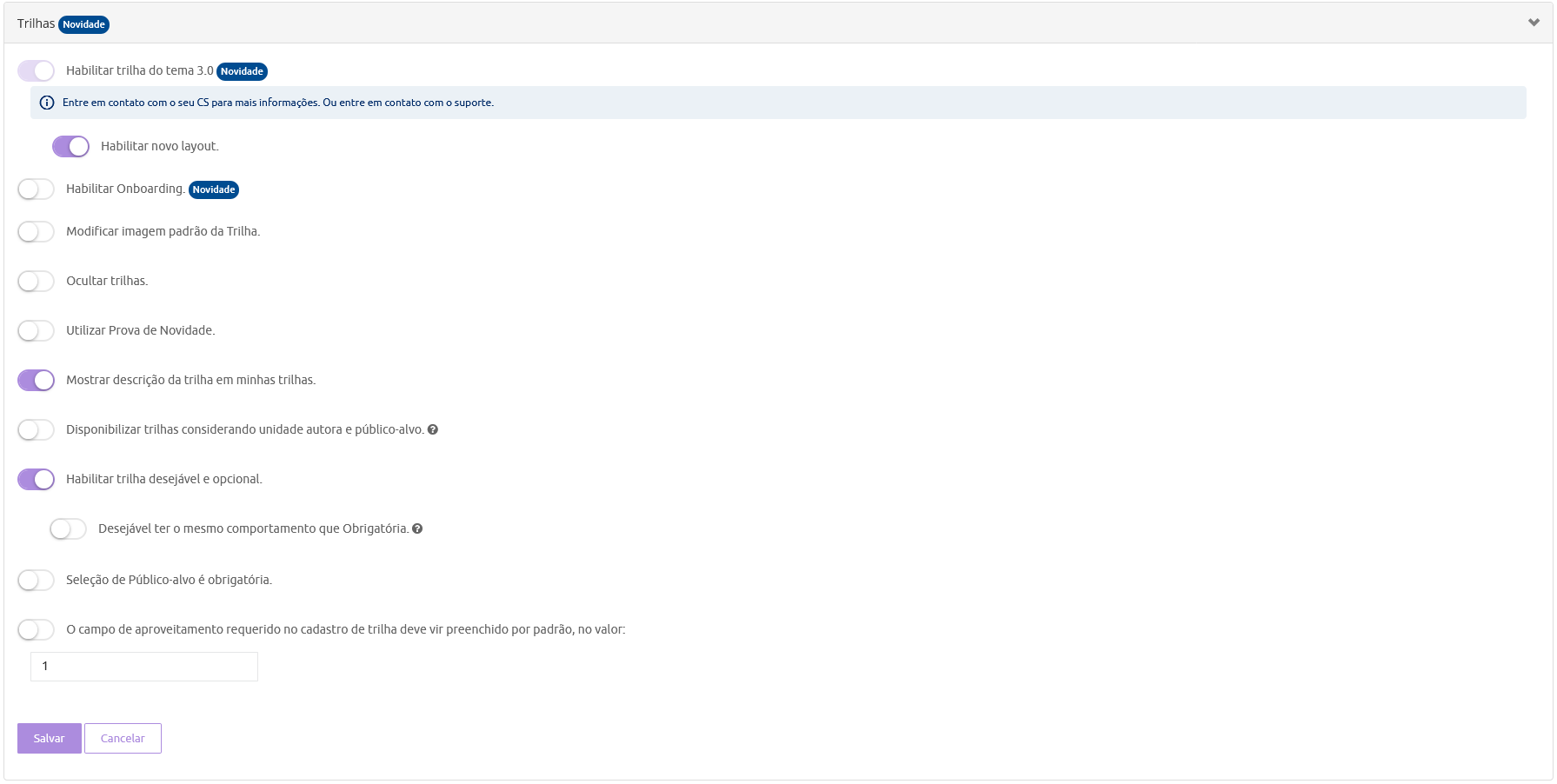Switch on Utilizar Prova de Novidade
The image size is (1557, 784).
point(36,330)
